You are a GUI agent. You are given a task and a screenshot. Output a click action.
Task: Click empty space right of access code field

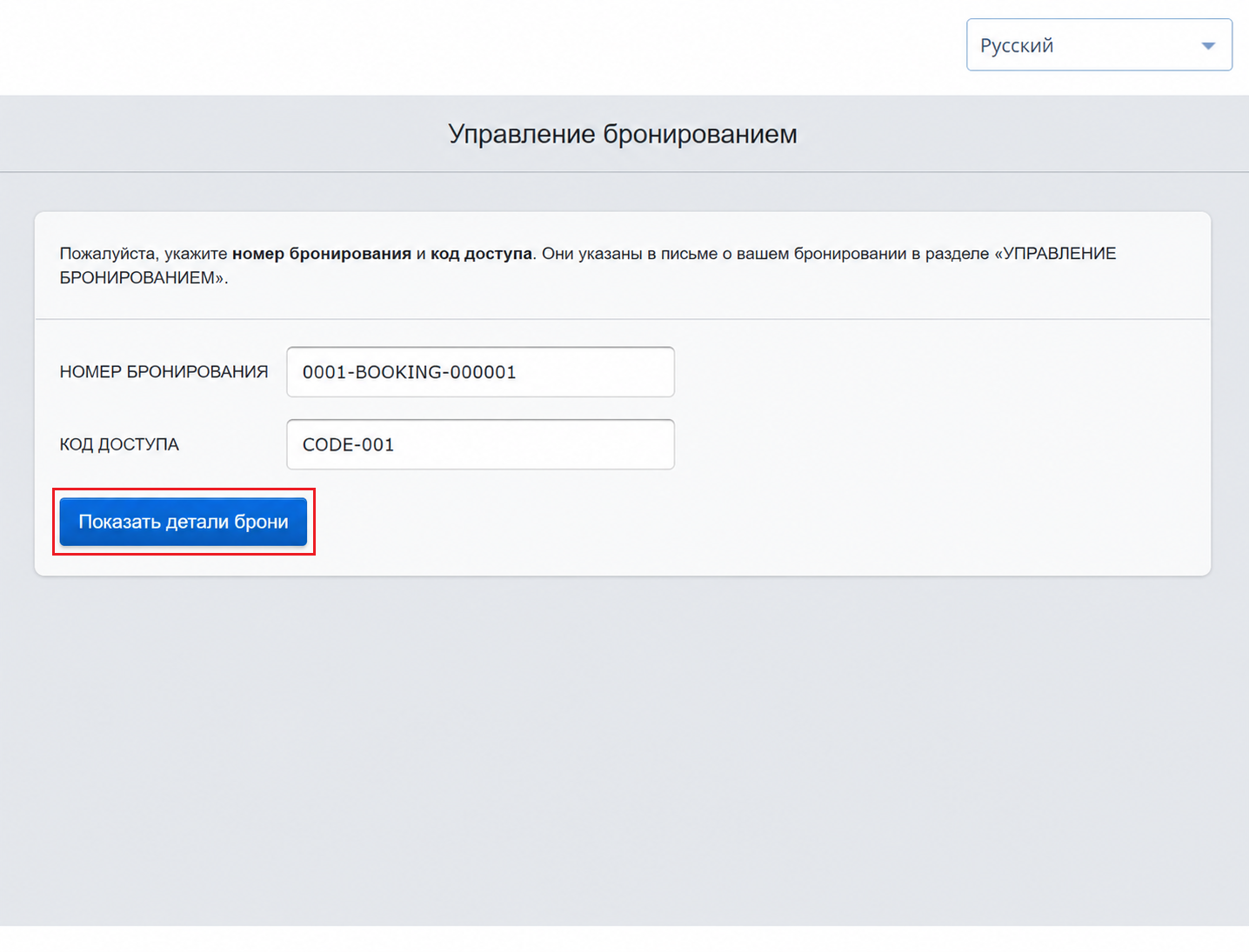pos(939,444)
